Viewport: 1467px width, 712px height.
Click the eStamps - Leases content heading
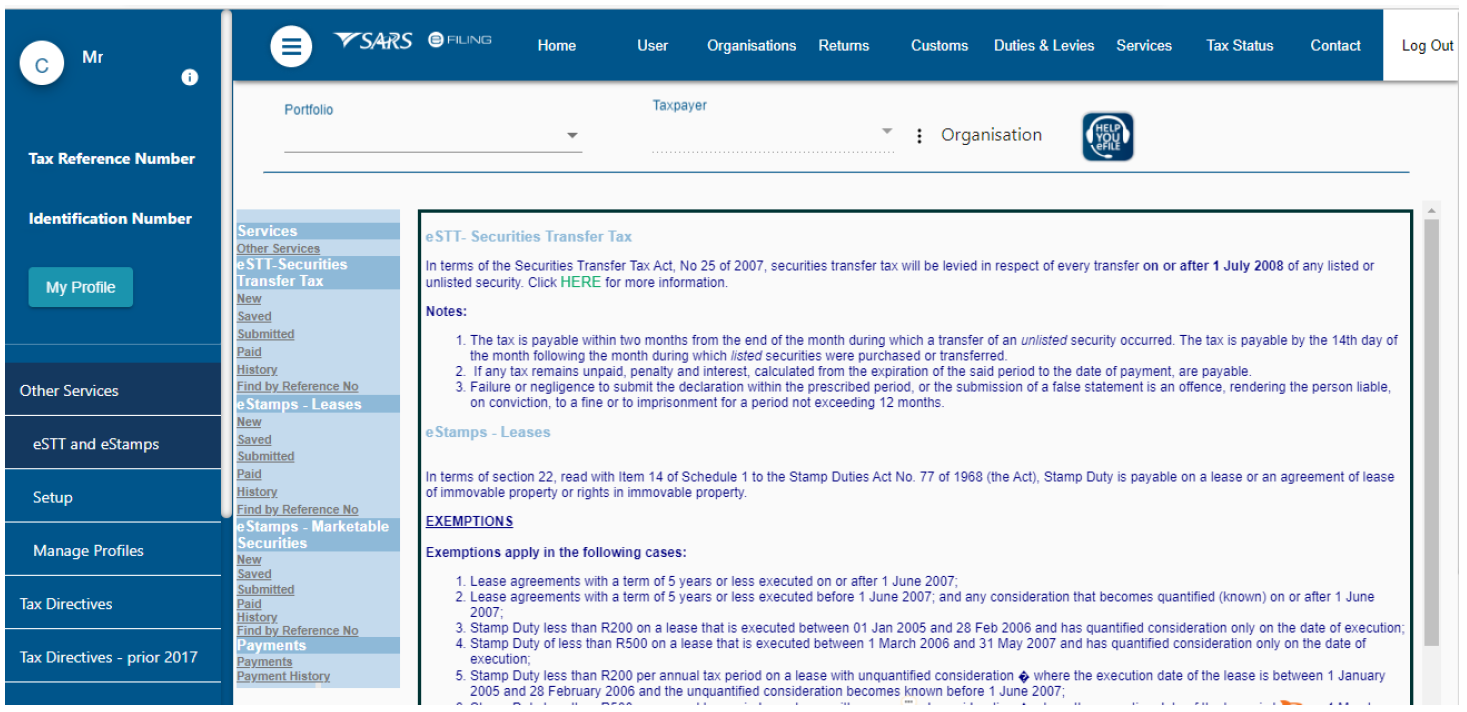pos(488,433)
